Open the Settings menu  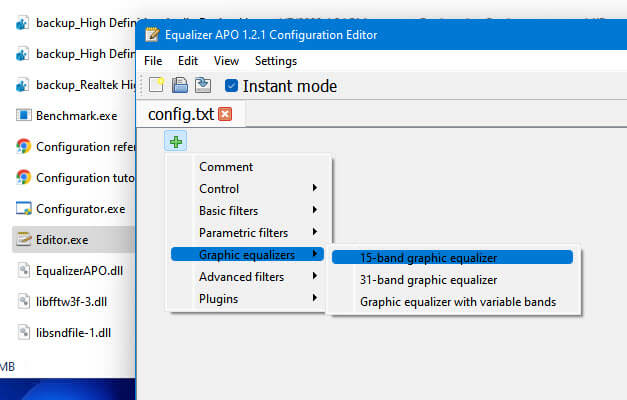(x=276, y=61)
